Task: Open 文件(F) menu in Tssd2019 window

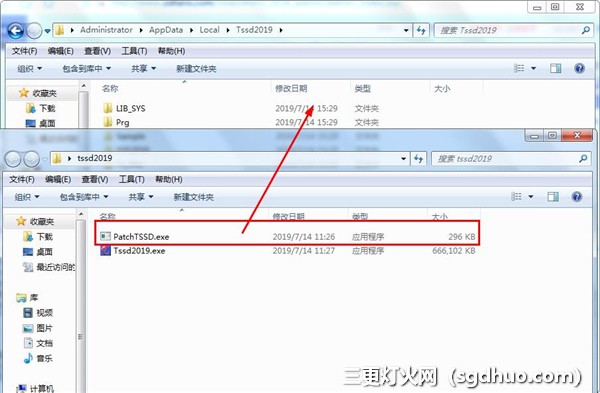Action: point(24,51)
